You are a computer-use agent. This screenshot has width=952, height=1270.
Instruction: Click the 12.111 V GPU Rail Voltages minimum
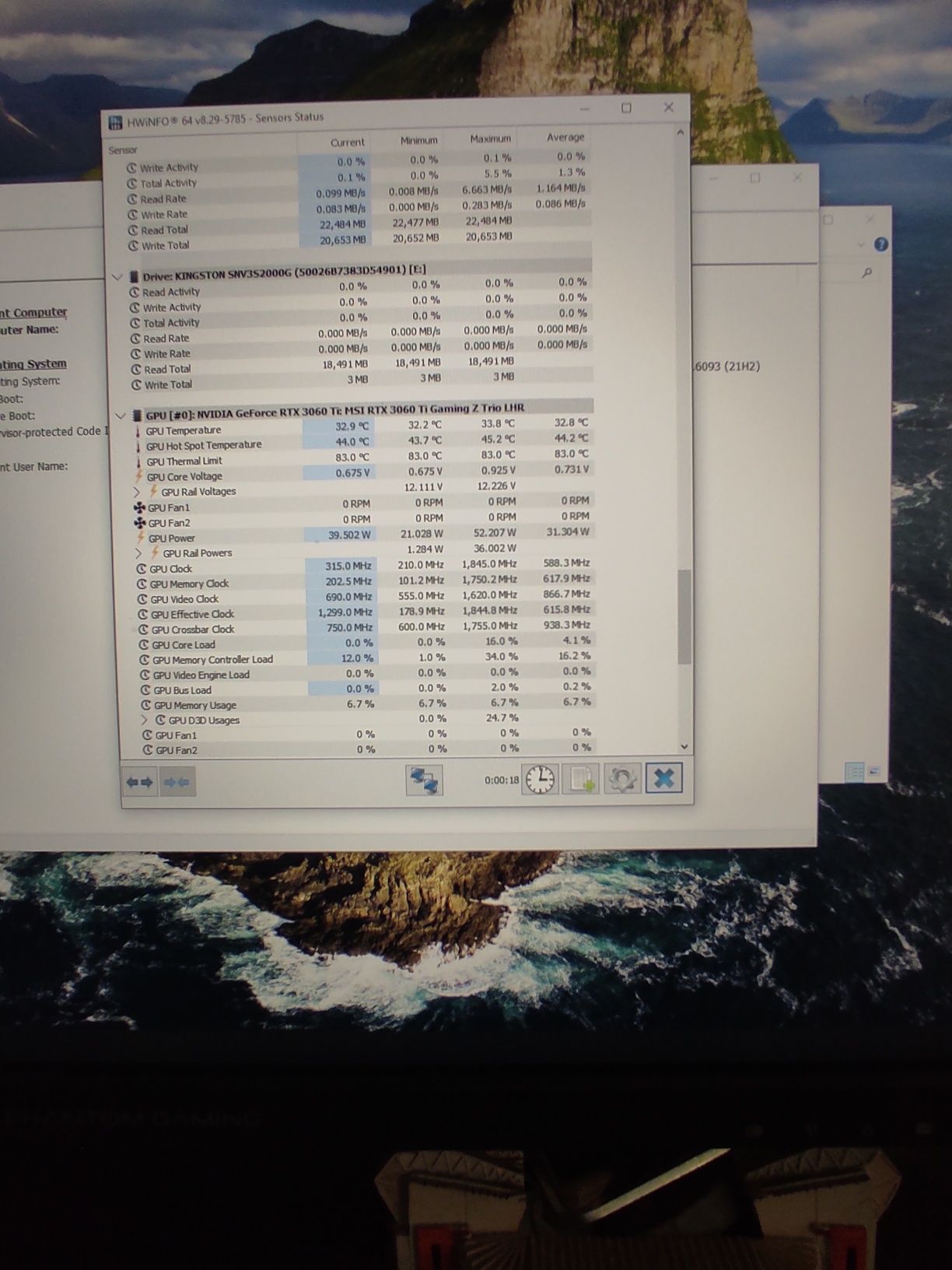pos(423,486)
